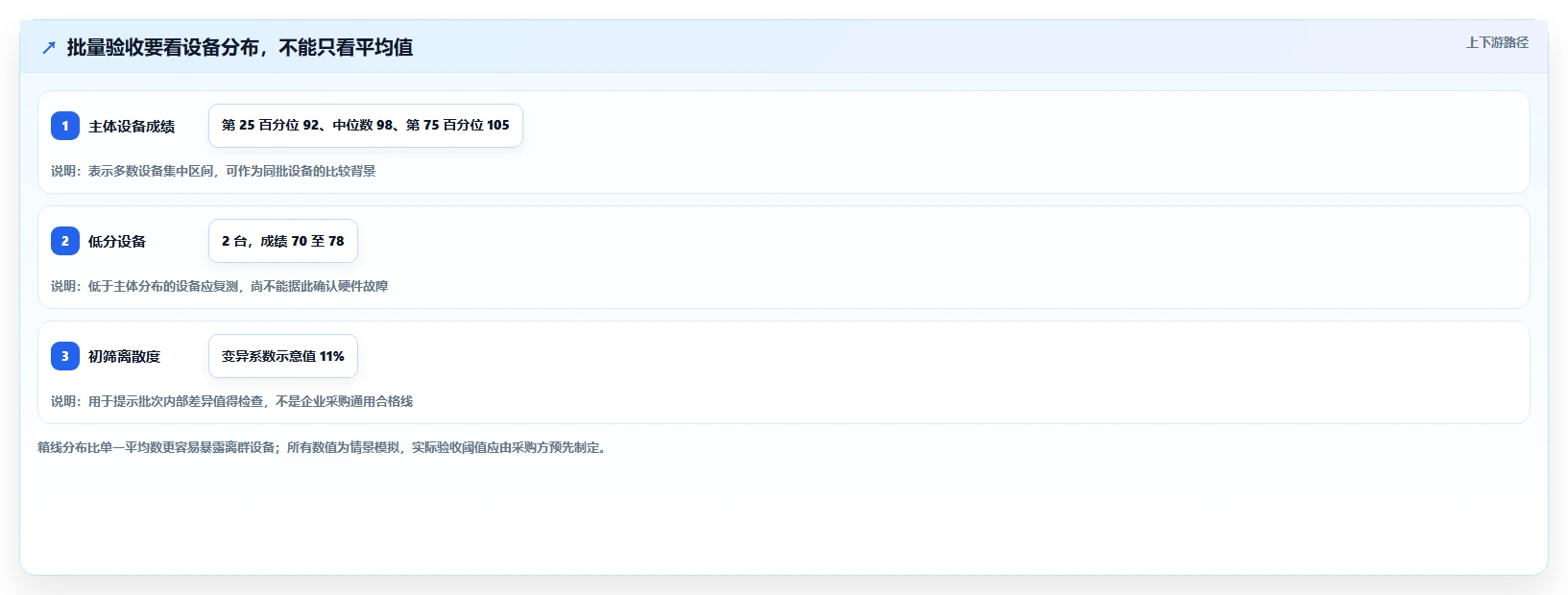Click the 上下游路径 label
Screen dimensions: 1568x595
(1497, 42)
